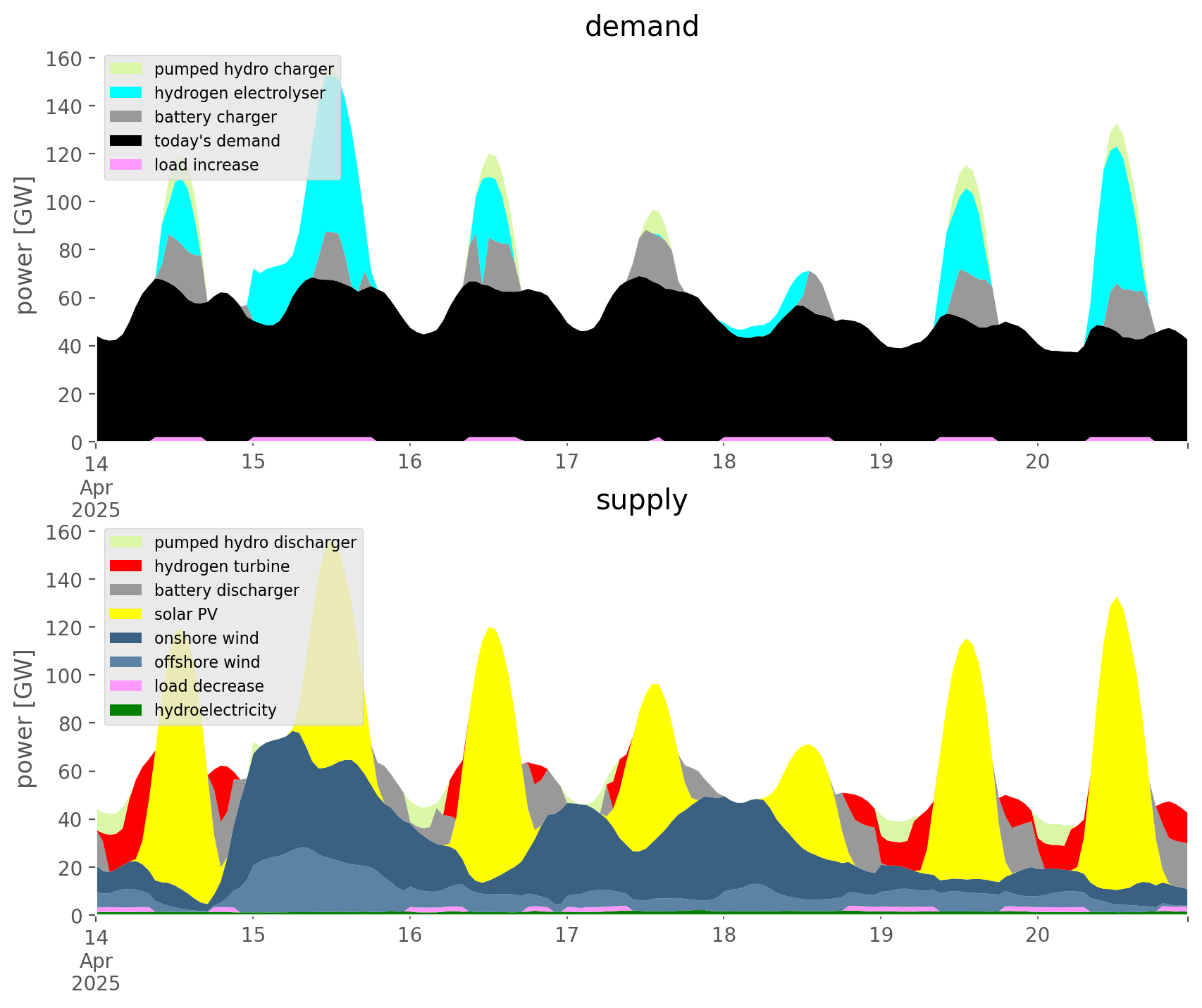This screenshot has height=1008, width=1202.
Task: Click 'load increase' legend label
Action: tap(206, 165)
